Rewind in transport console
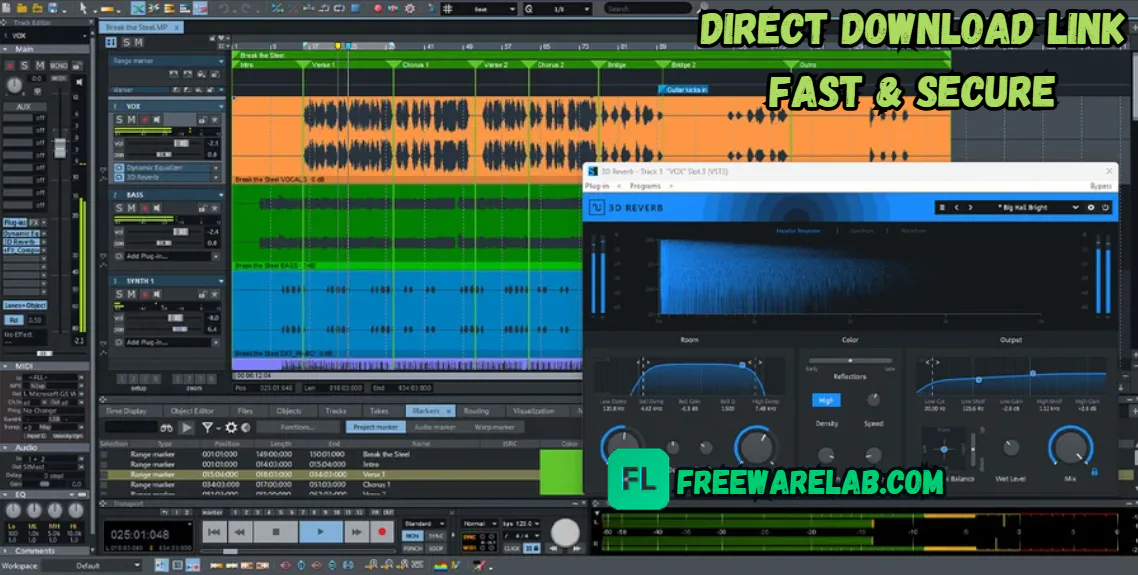Image resolution: width=1138 pixels, height=575 pixels. [240, 532]
